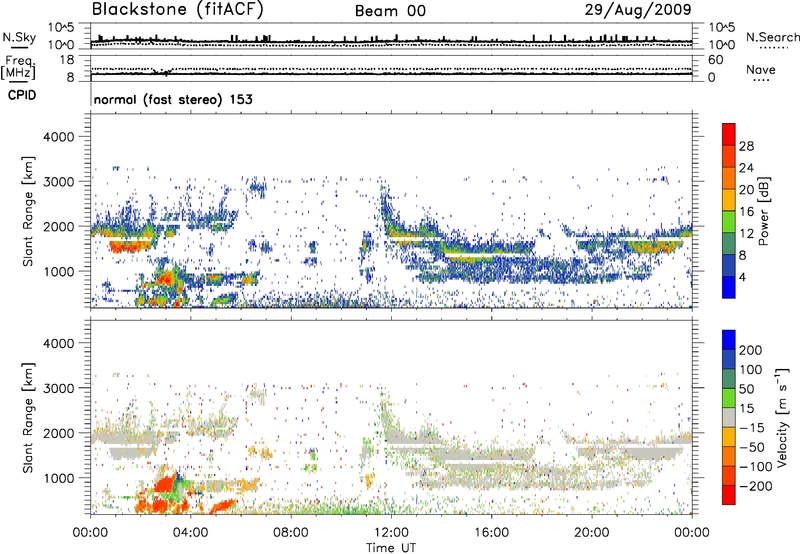Pick the 200 label on the velocity colorbar
Image resolution: width=800 pixels, height=554 pixels.
(751, 350)
